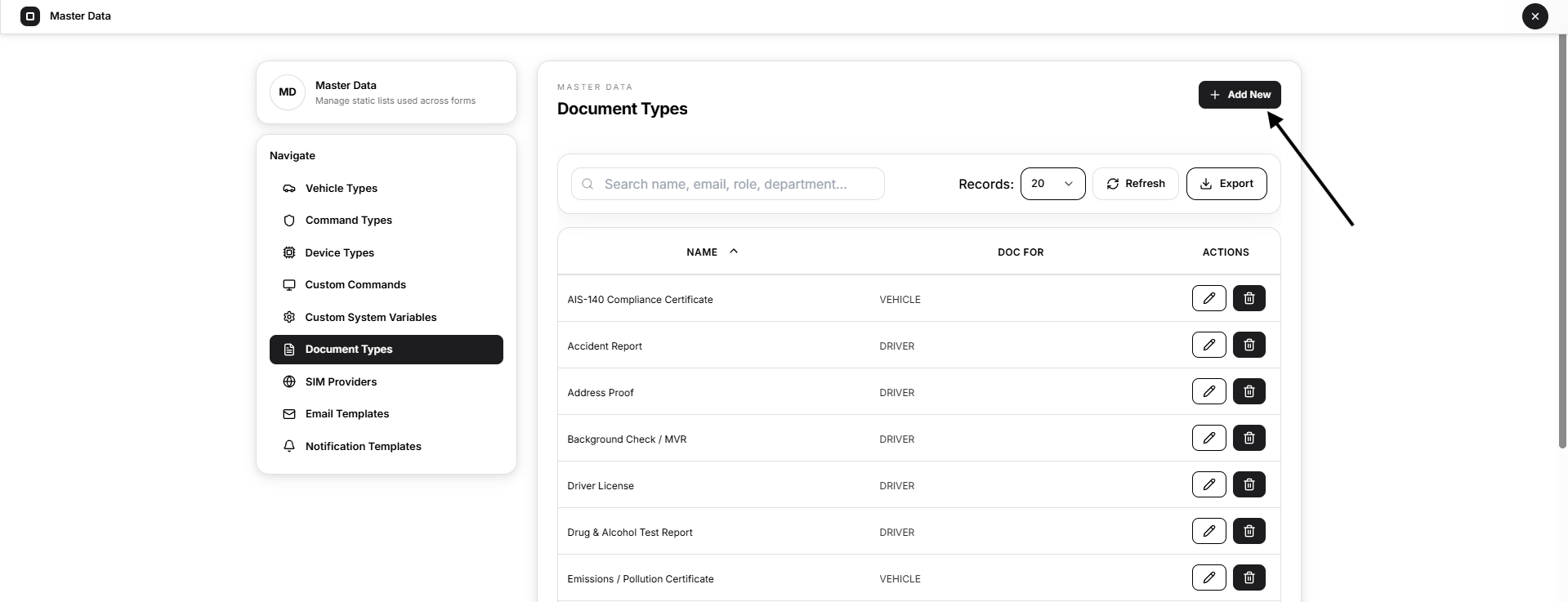Refresh the document types table
The image size is (1568, 602).
click(1135, 184)
